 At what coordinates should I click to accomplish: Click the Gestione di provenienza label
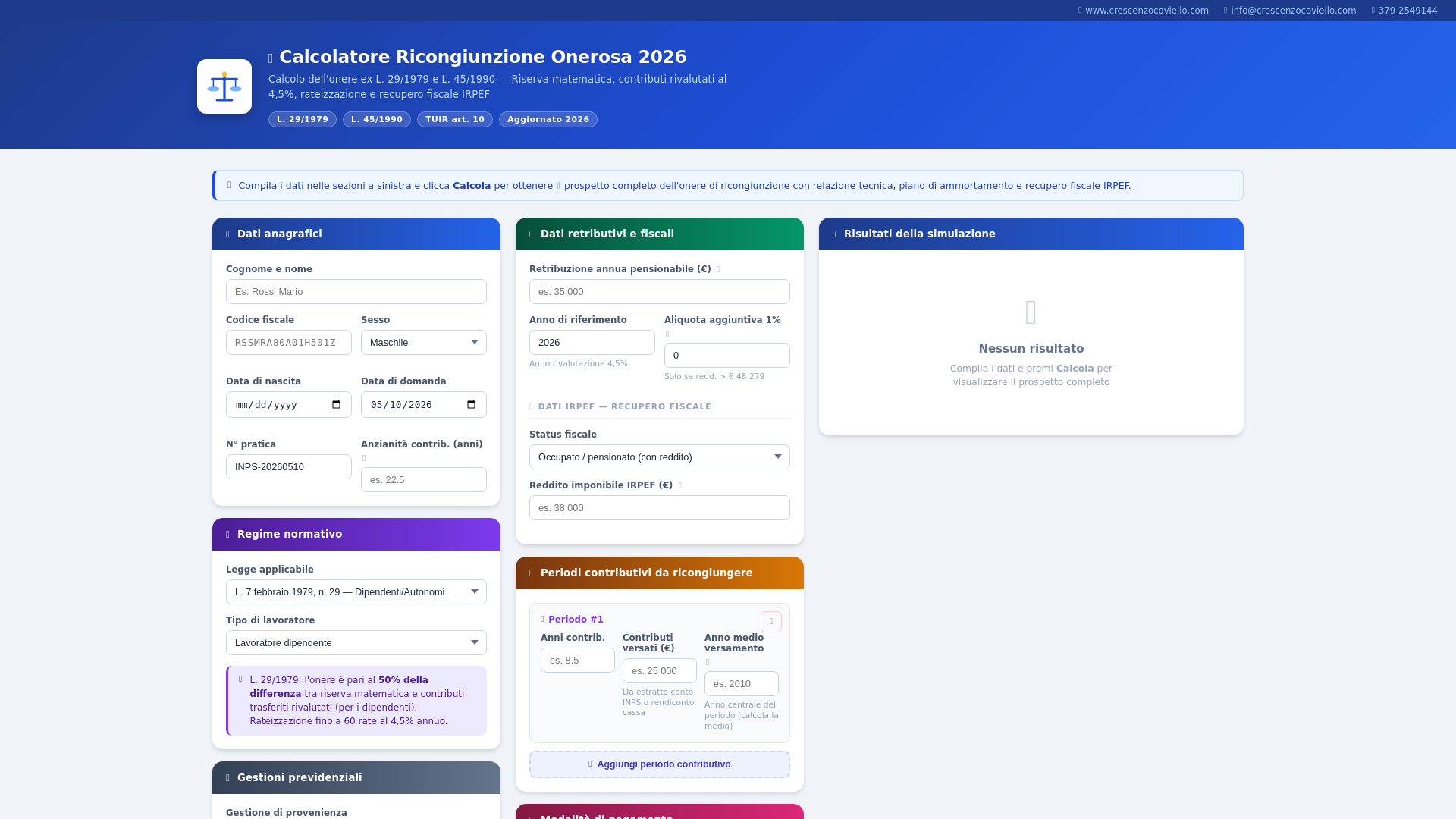click(287, 813)
